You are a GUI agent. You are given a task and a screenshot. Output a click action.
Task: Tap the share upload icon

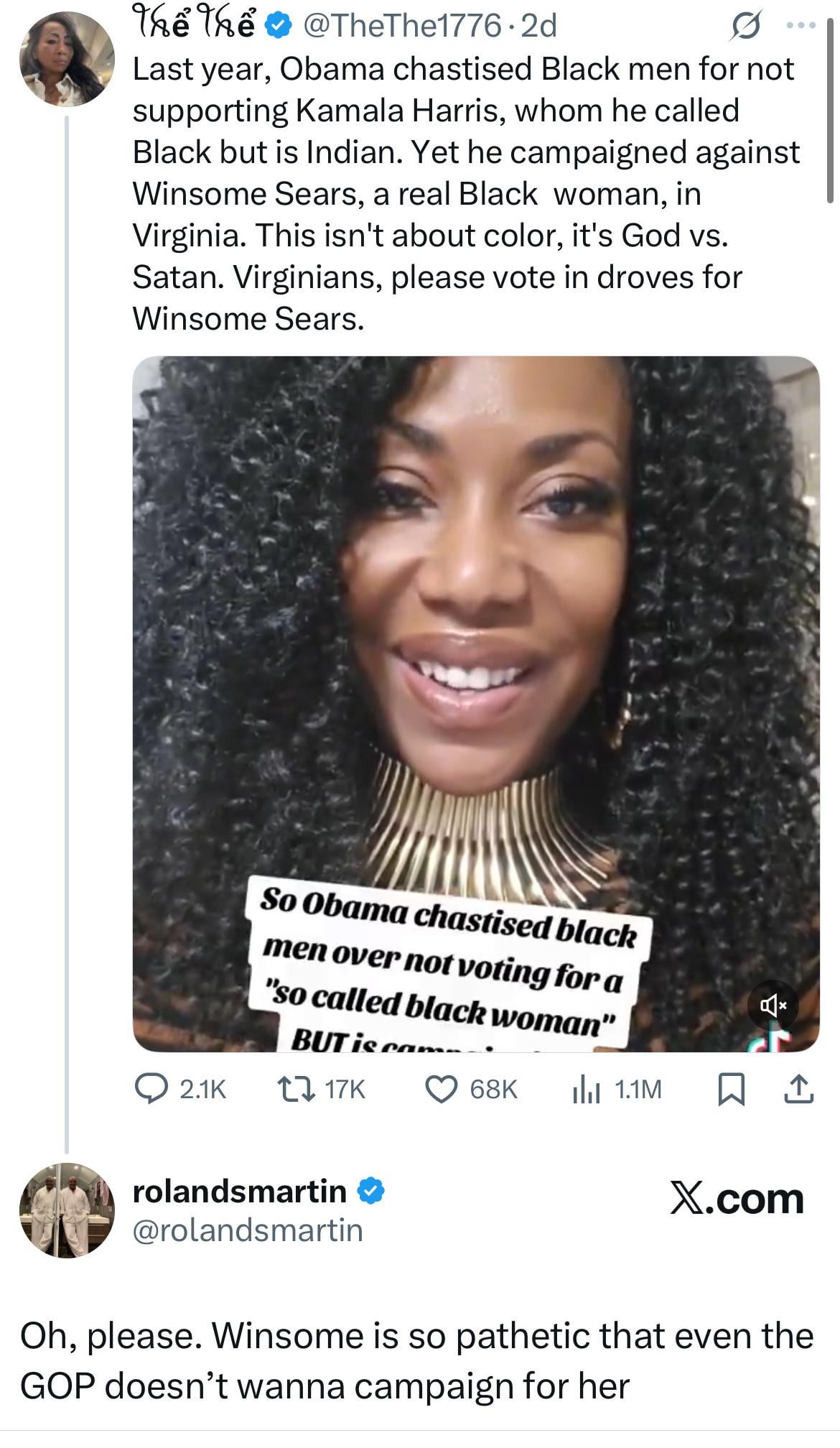click(x=798, y=1090)
